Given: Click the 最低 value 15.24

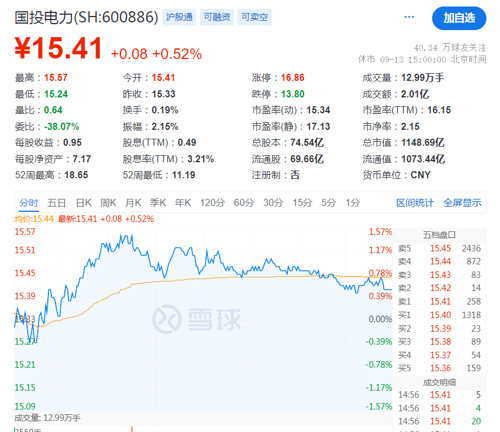Looking at the screenshot, I should click(x=56, y=94).
